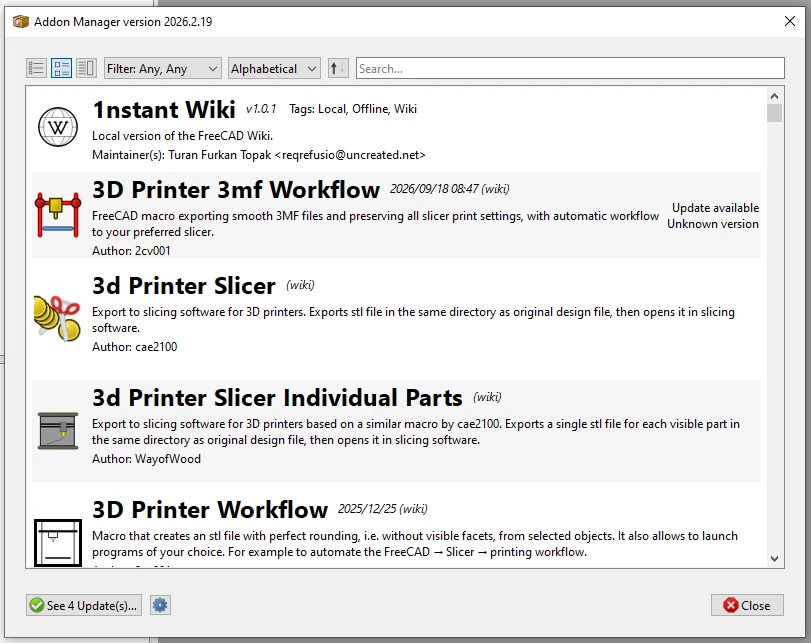Click the Update available label
811x643 pixels.
pos(715,208)
